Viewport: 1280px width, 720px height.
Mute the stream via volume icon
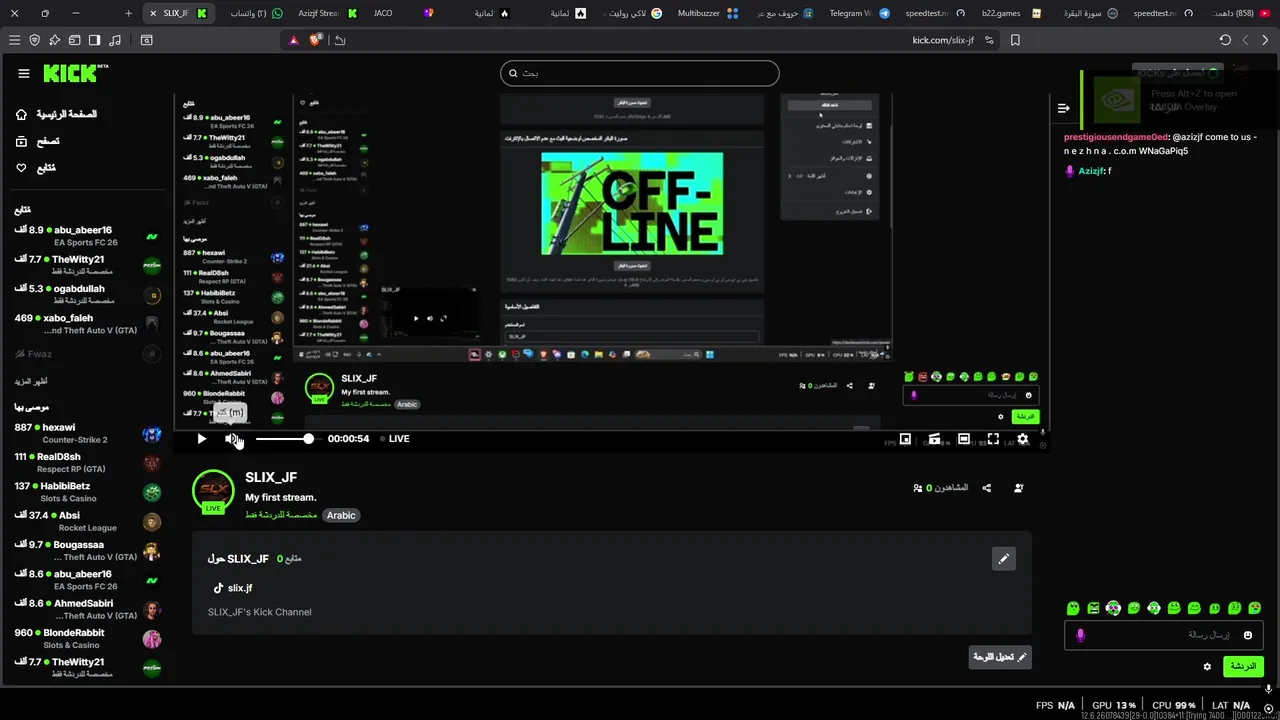coord(231,438)
